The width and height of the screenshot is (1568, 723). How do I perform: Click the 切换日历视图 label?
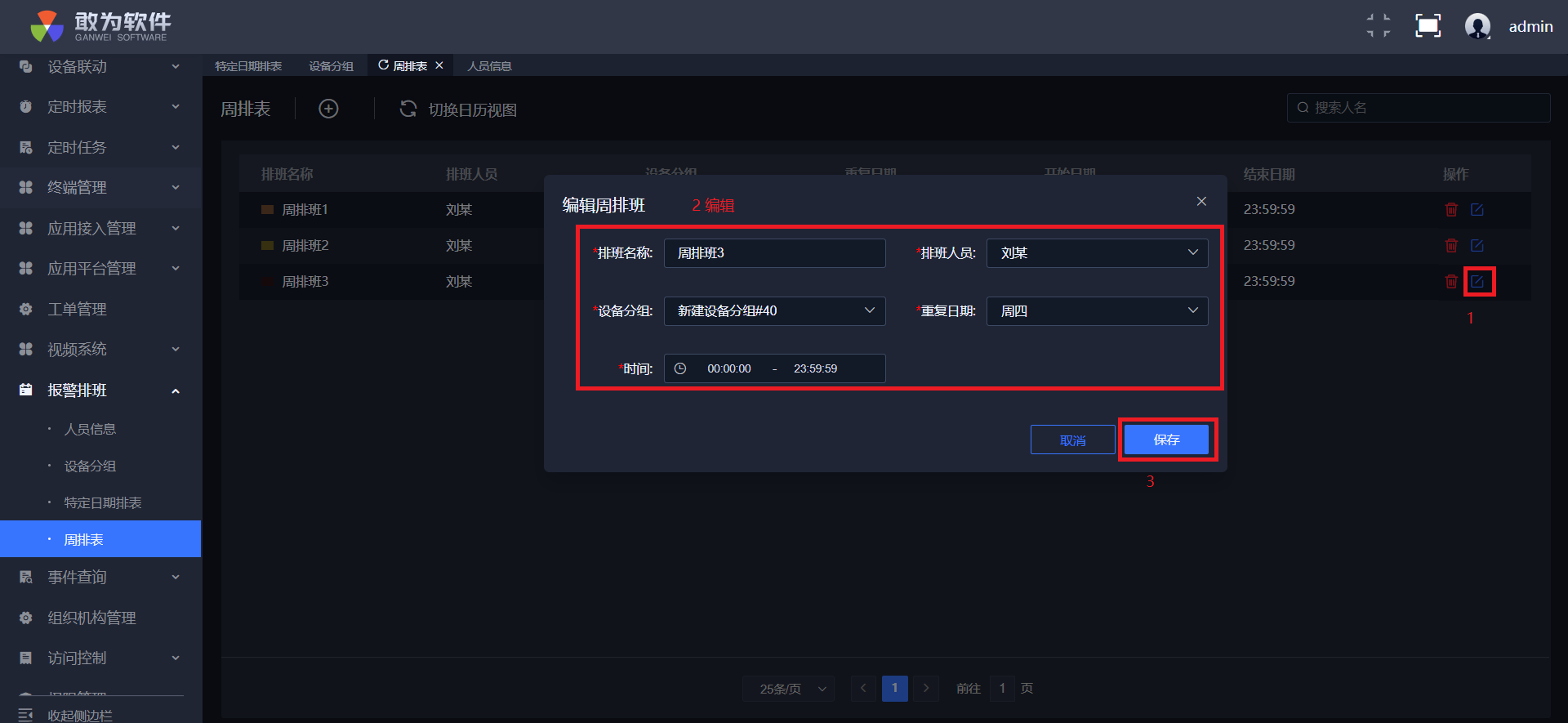click(473, 109)
